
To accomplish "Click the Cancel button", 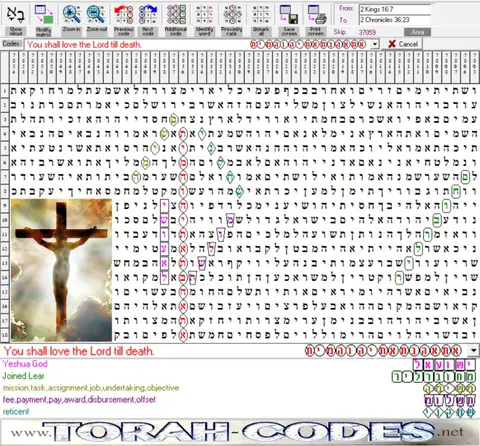I will tap(402, 44).
